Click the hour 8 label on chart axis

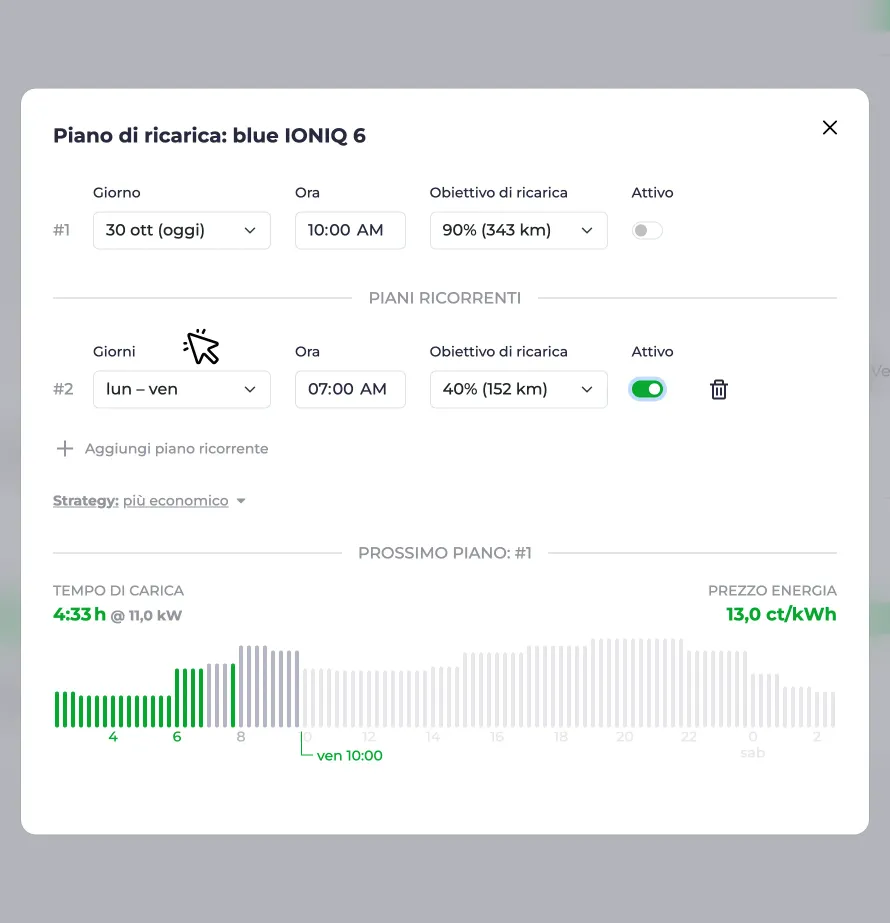[x=241, y=737]
